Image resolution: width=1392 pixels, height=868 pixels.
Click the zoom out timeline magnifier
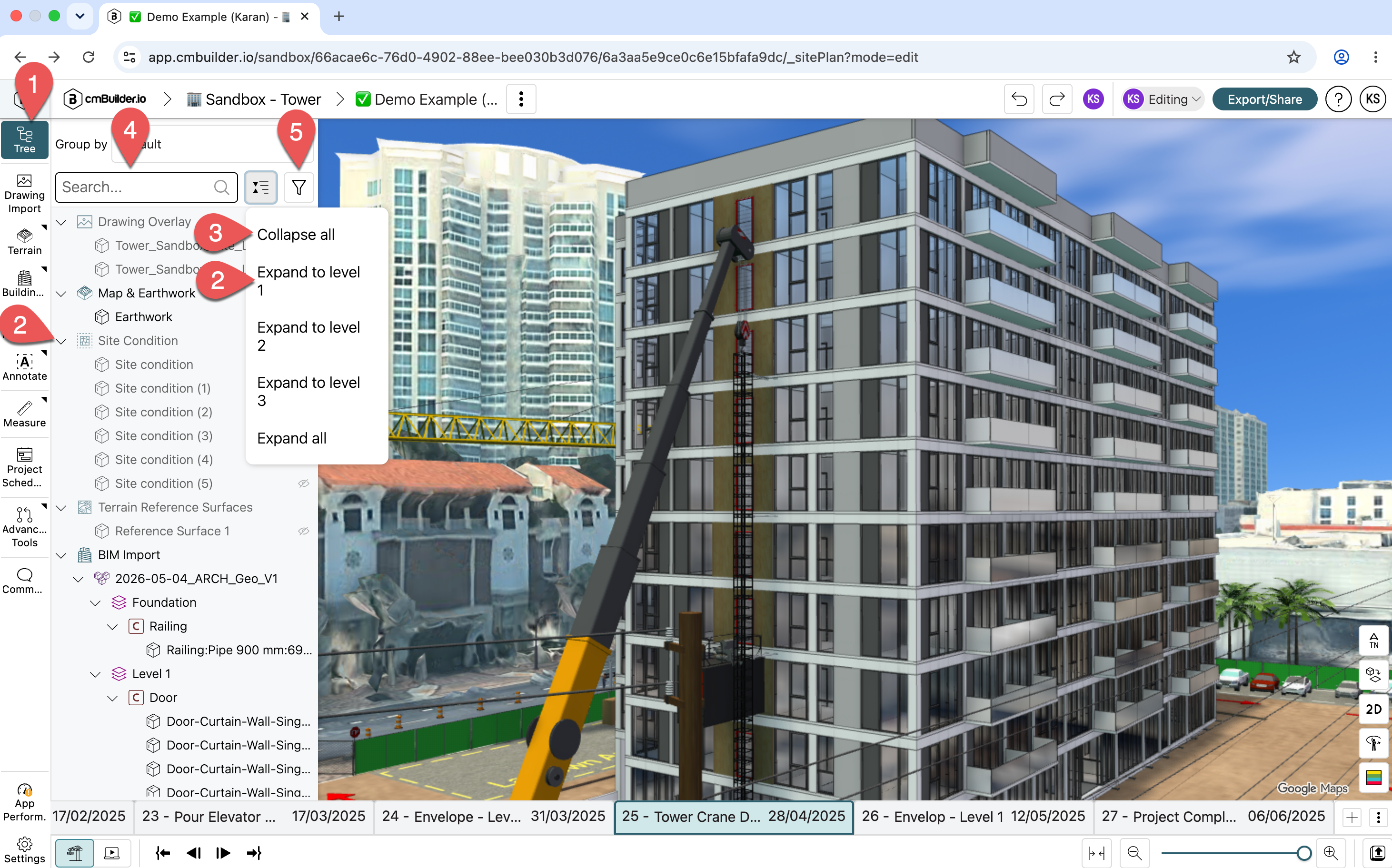pos(1135,852)
